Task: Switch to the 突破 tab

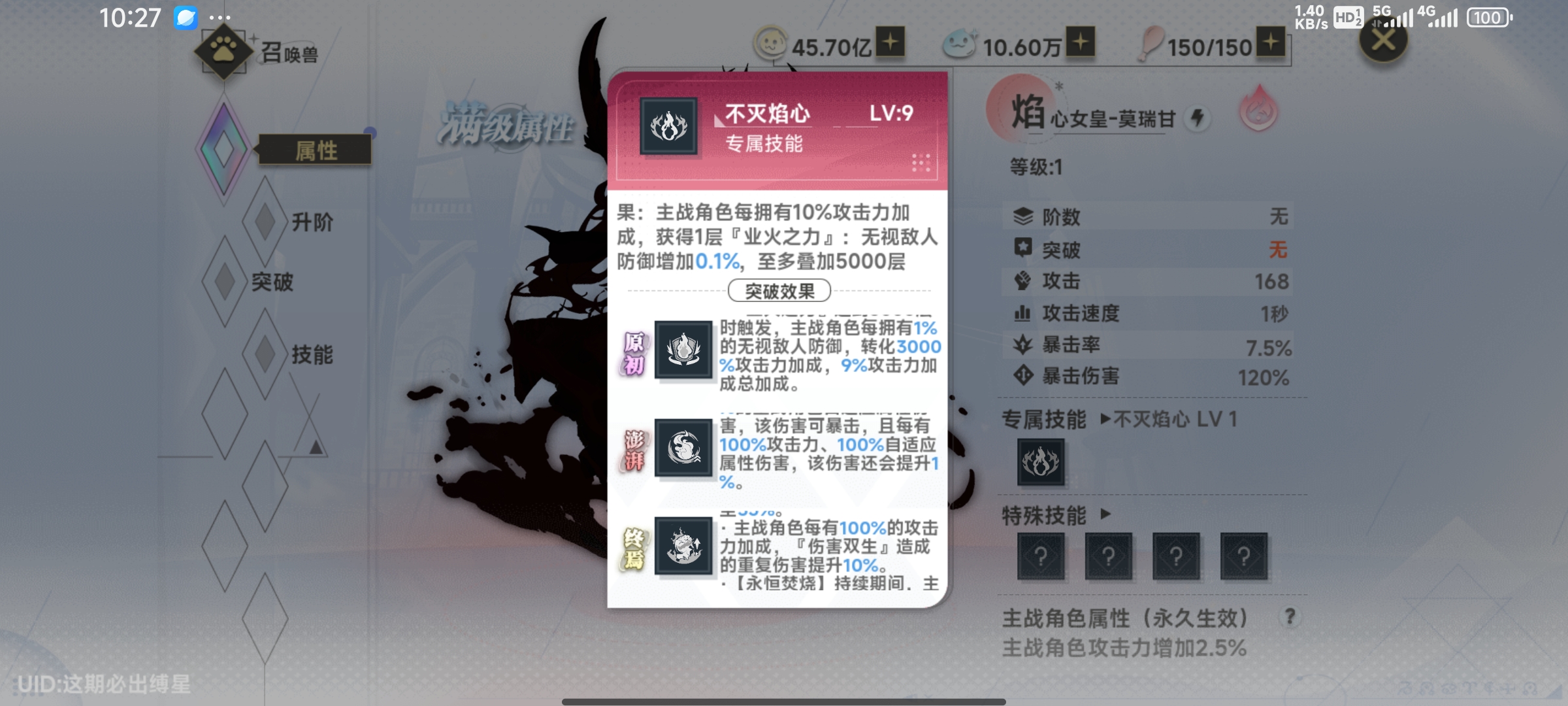Action: (x=272, y=282)
